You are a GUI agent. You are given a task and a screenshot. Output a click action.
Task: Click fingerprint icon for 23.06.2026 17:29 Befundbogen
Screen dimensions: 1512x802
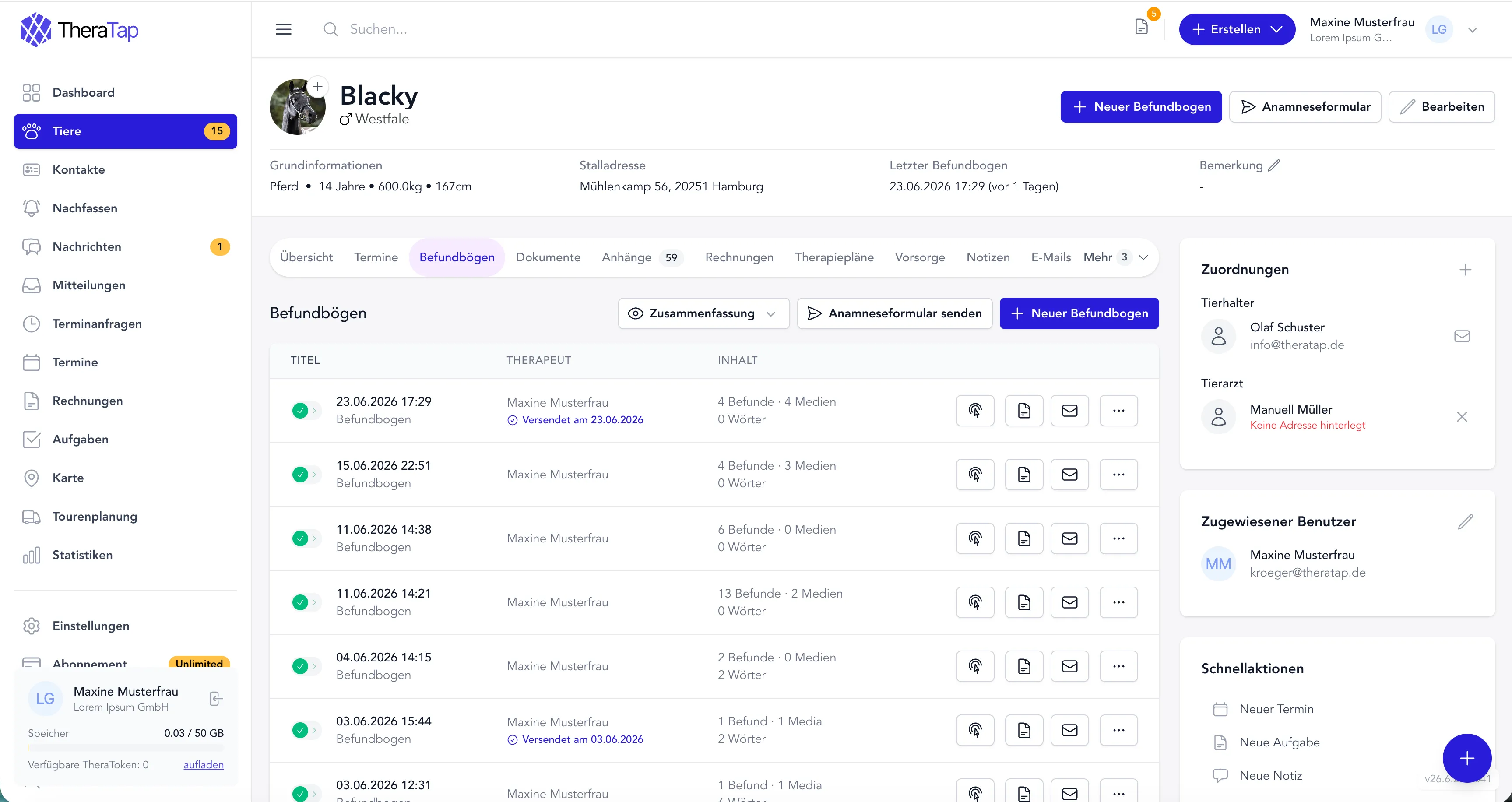(975, 410)
